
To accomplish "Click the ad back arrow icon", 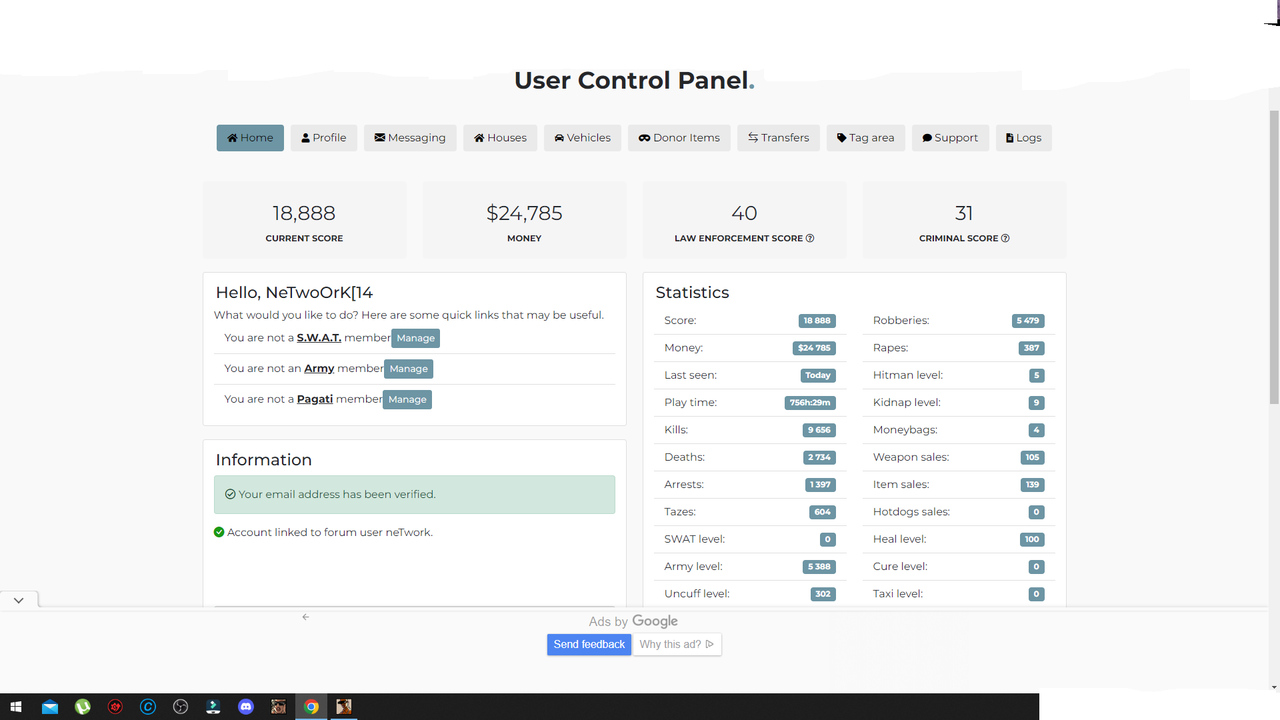I will [306, 617].
